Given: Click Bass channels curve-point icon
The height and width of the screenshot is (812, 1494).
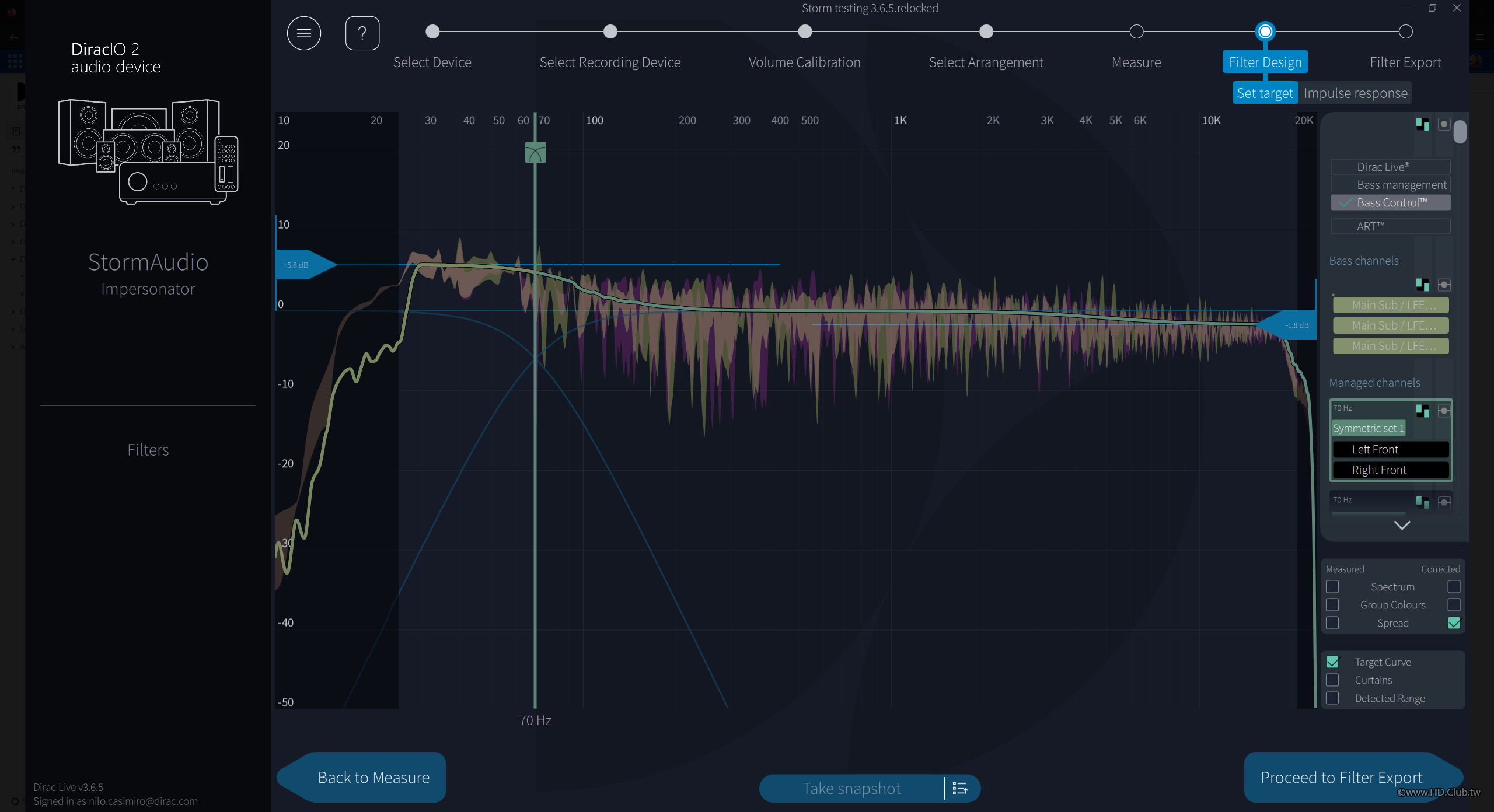Looking at the screenshot, I should (1444, 285).
